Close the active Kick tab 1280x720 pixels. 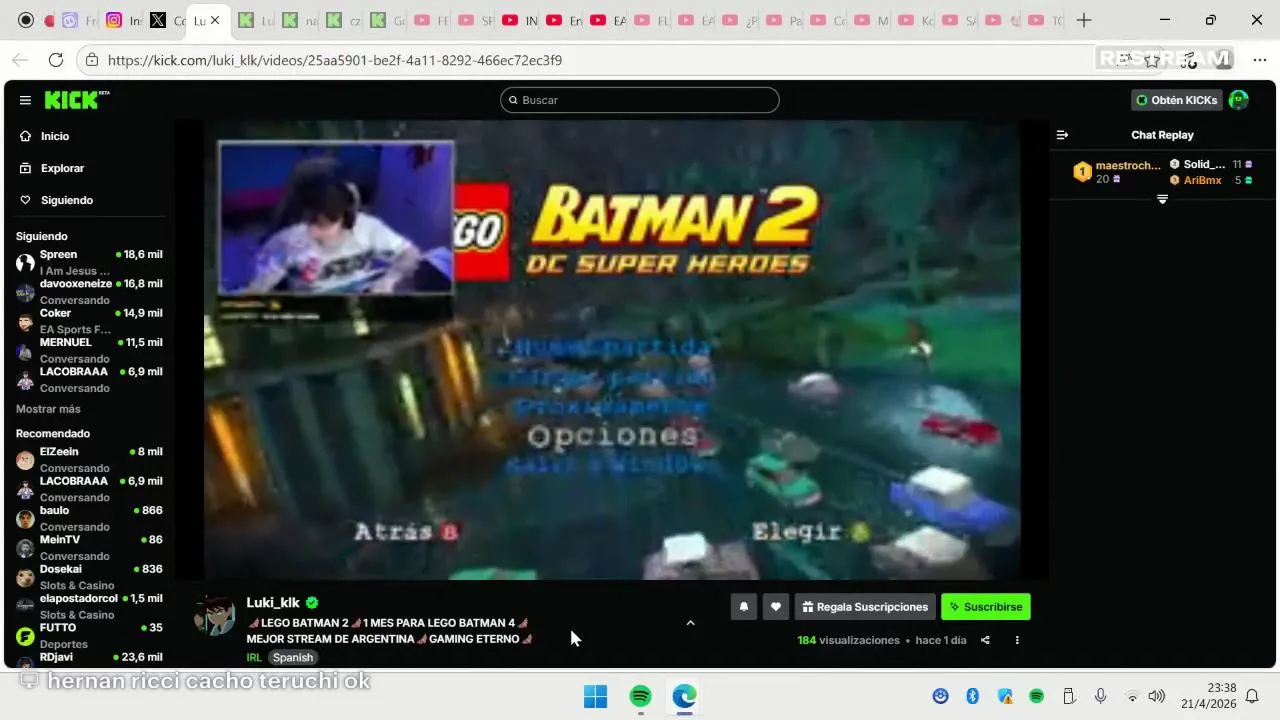(214, 20)
